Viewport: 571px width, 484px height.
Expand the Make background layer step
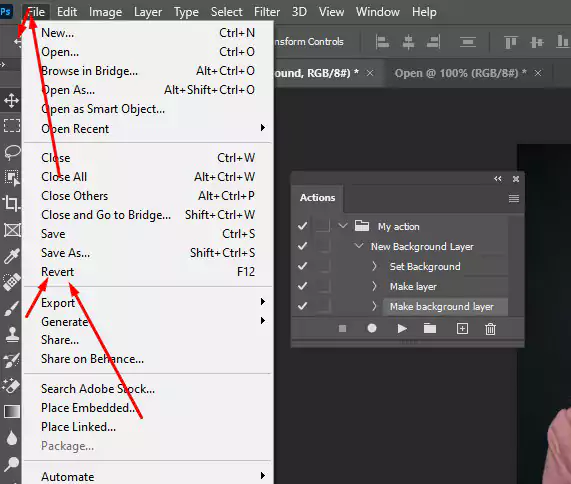point(374,306)
